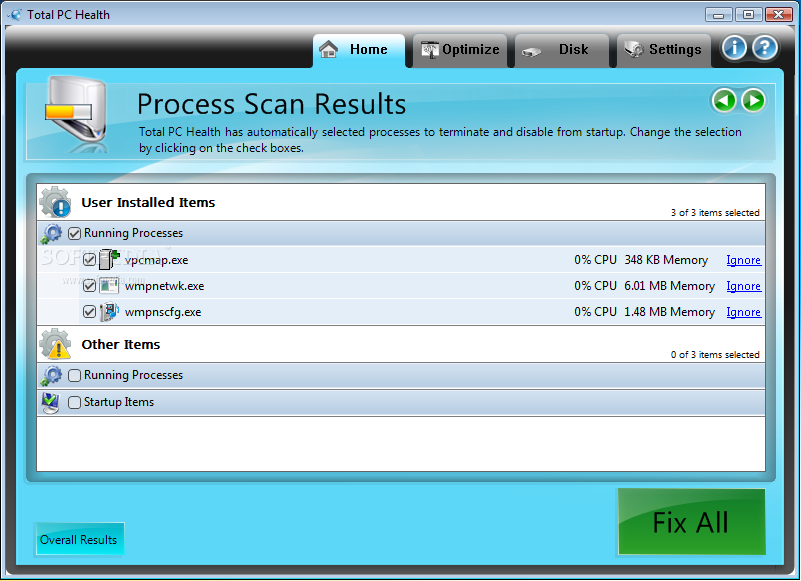Click the blue info icon
This screenshot has height=581, width=801.
tap(734, 48)
